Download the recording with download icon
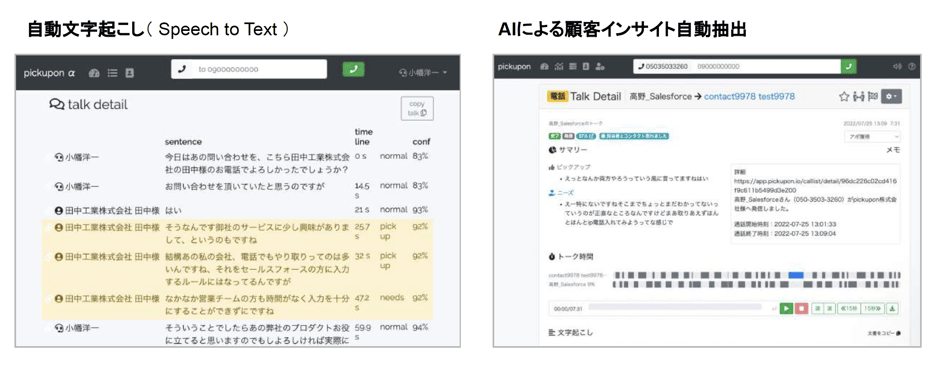Viewport: 945px width, 365px height. (893, 308)
